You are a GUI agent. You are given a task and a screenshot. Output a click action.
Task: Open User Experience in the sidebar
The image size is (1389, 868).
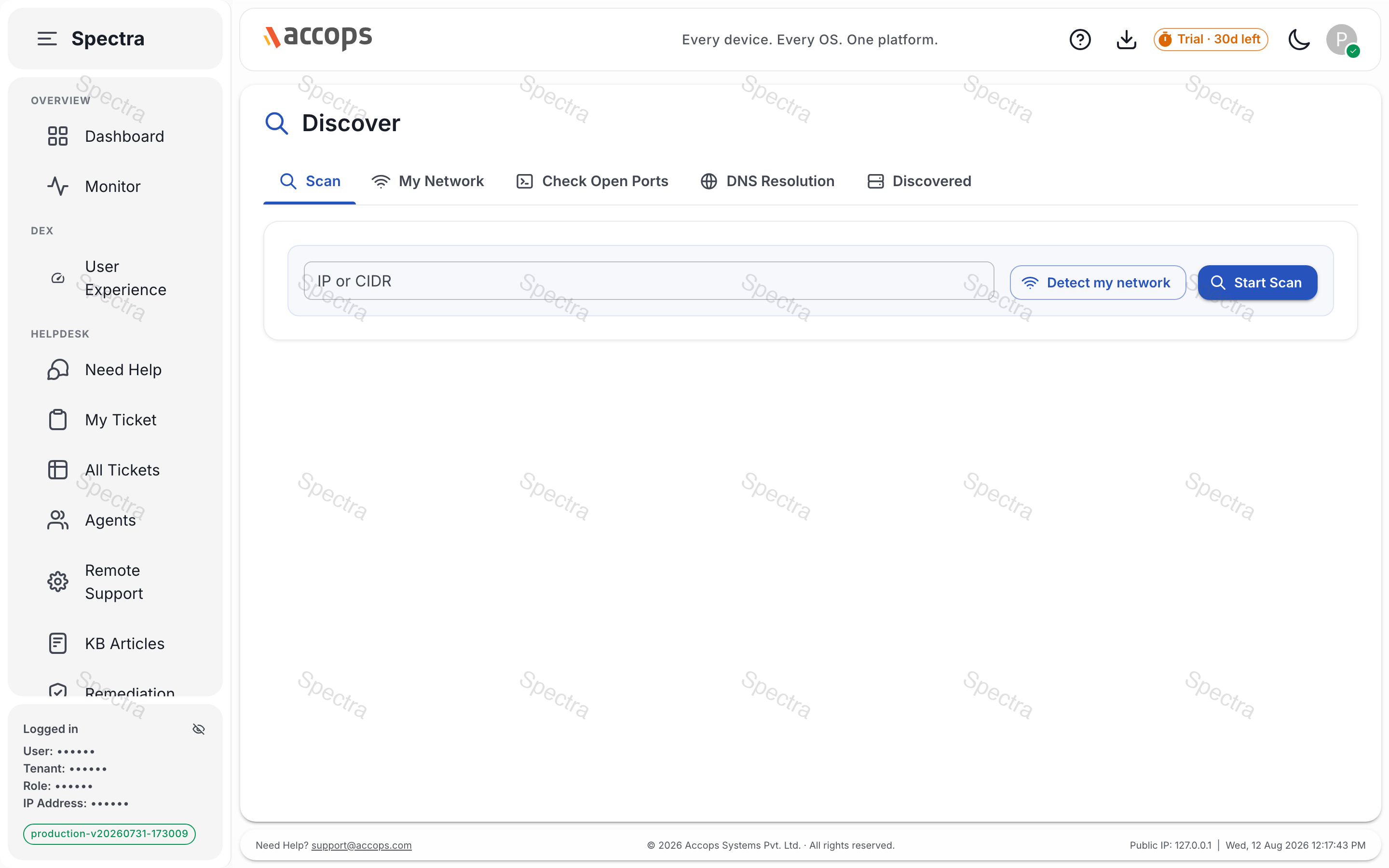point(115,278)
